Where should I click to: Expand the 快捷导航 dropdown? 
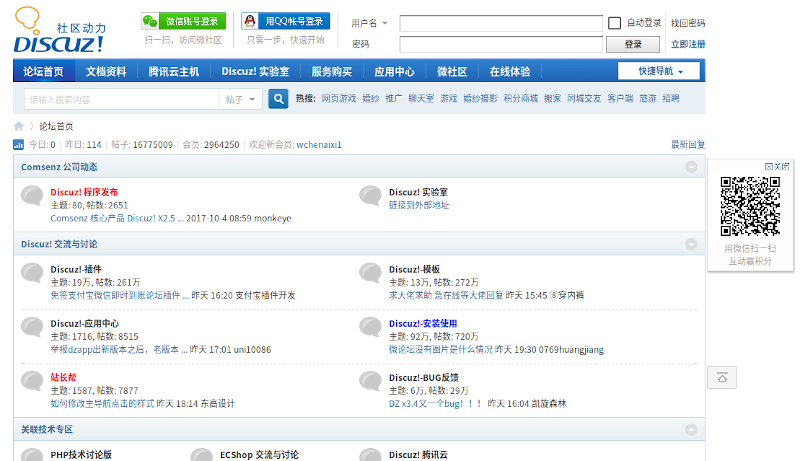point(659,71)
